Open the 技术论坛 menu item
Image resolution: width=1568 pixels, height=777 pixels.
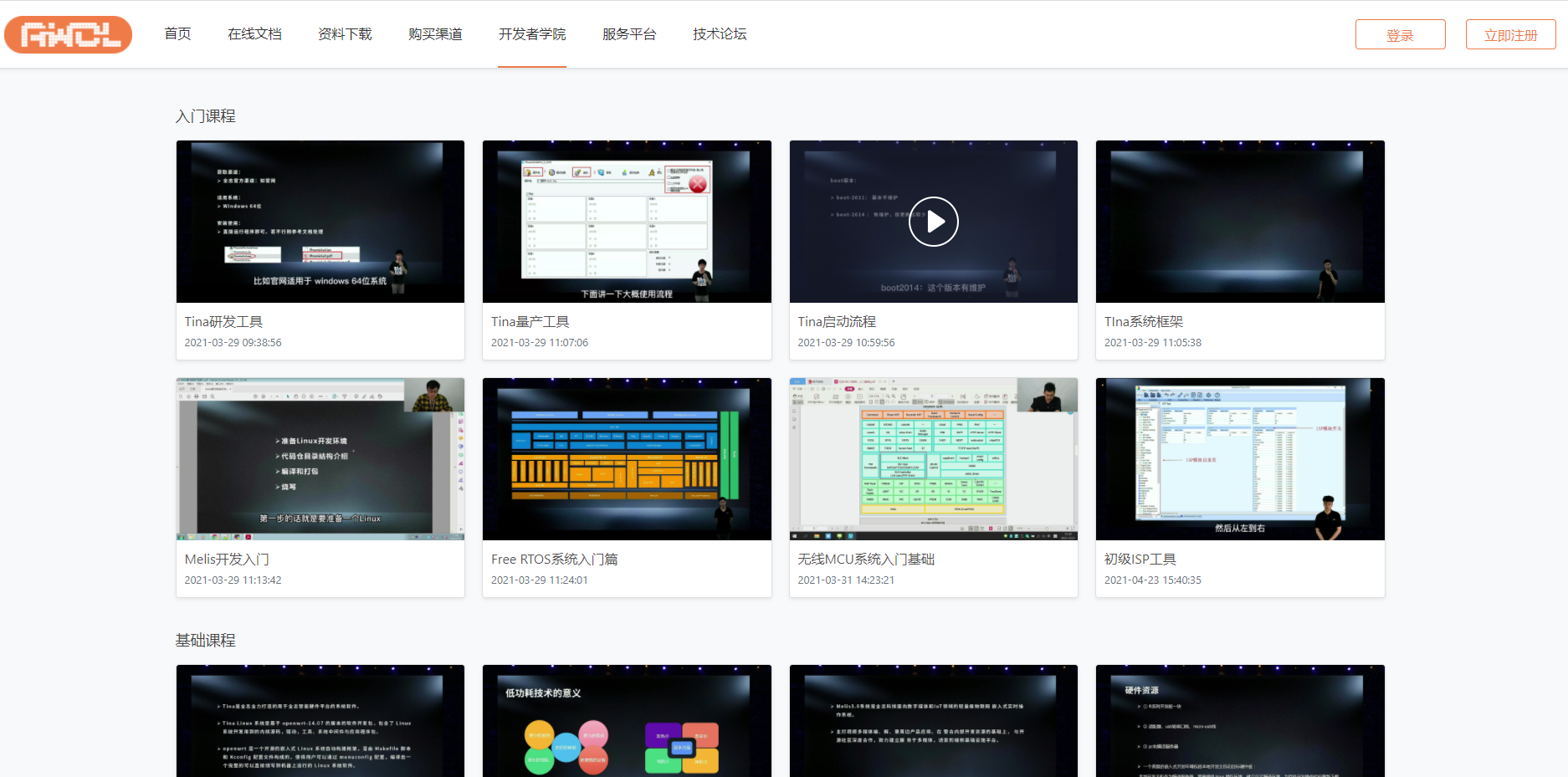click(x=720, y=34)
